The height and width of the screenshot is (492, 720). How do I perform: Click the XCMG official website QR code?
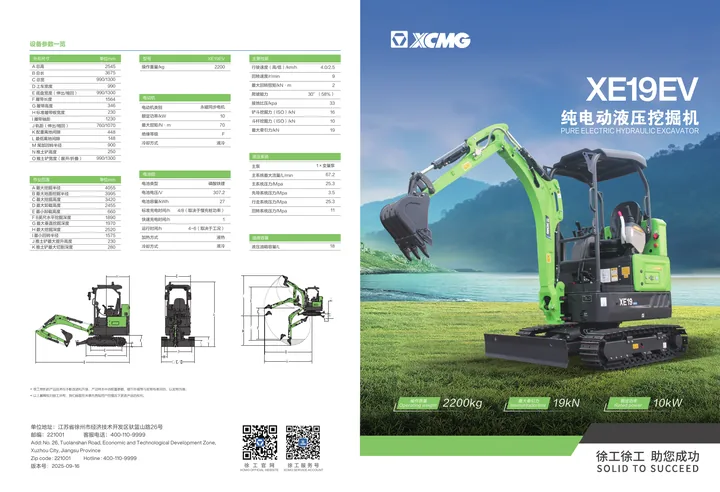pyautogui.click(x=260, y=442)
